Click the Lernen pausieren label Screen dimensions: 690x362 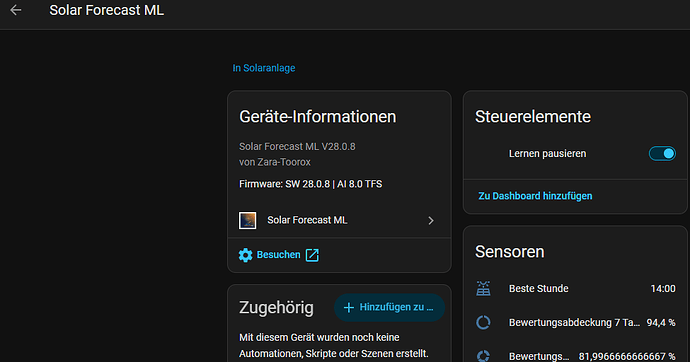coord(547,154)
